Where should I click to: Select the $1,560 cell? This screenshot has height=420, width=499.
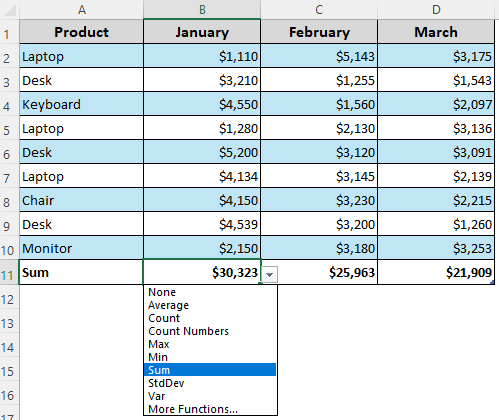click(319, 104)
